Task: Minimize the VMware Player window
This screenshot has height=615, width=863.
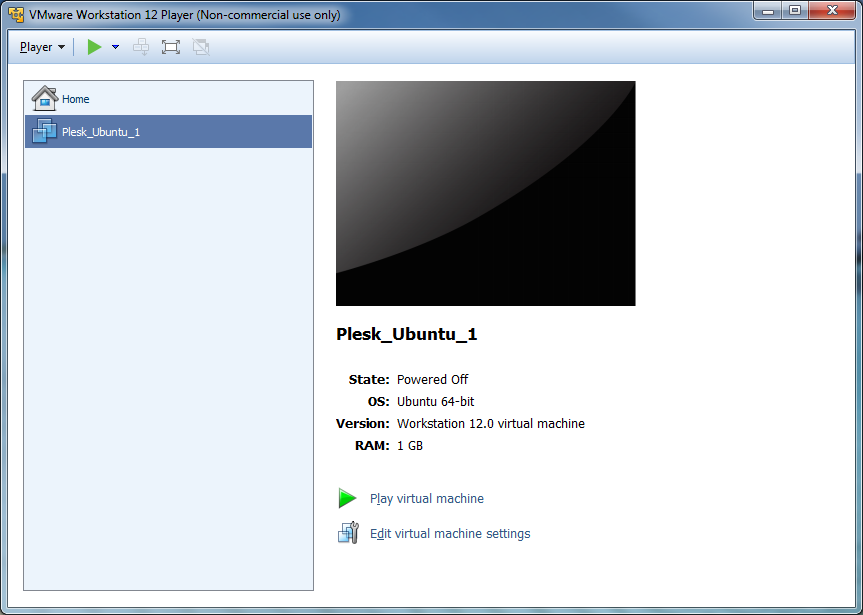Action: coord(767,11)
